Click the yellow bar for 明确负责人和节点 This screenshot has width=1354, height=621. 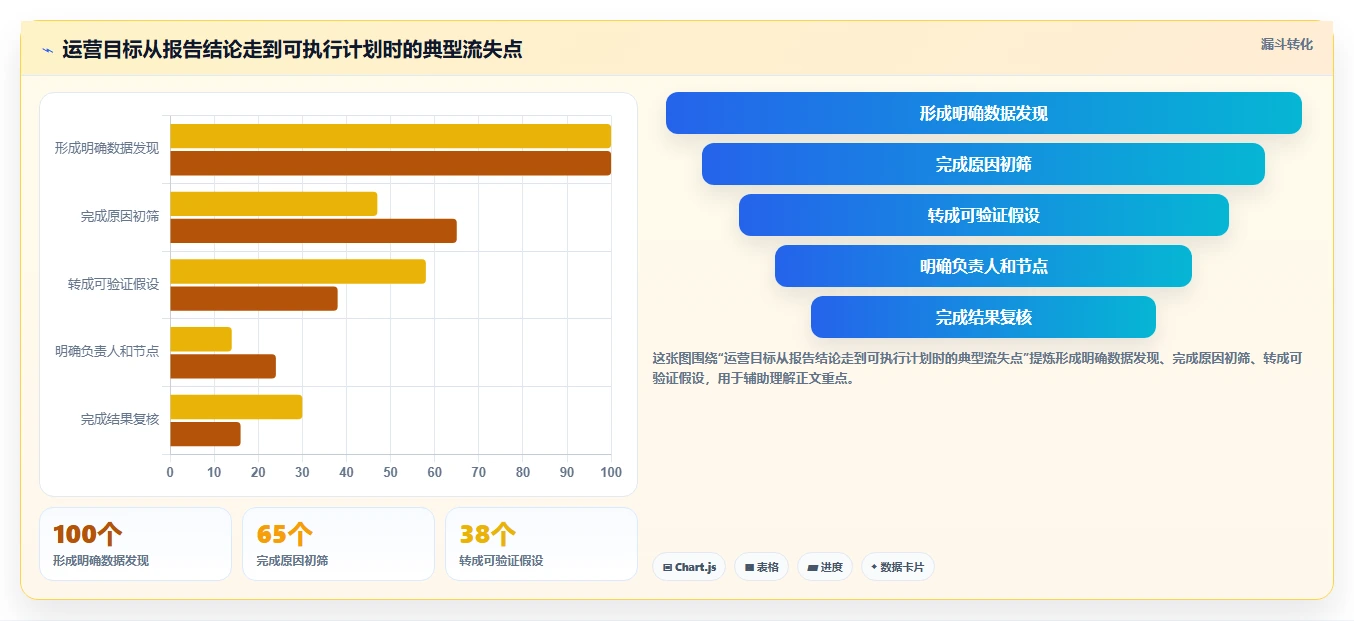[201, 339]
